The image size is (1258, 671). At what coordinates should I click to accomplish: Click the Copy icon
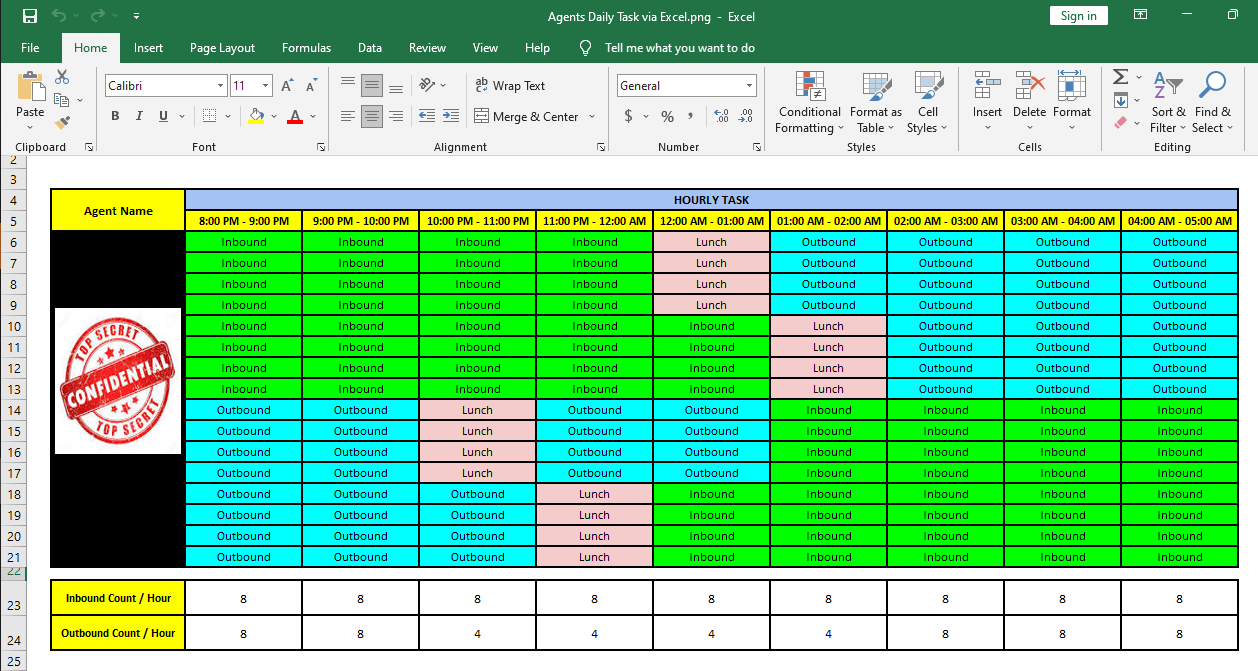click(62, 100)
